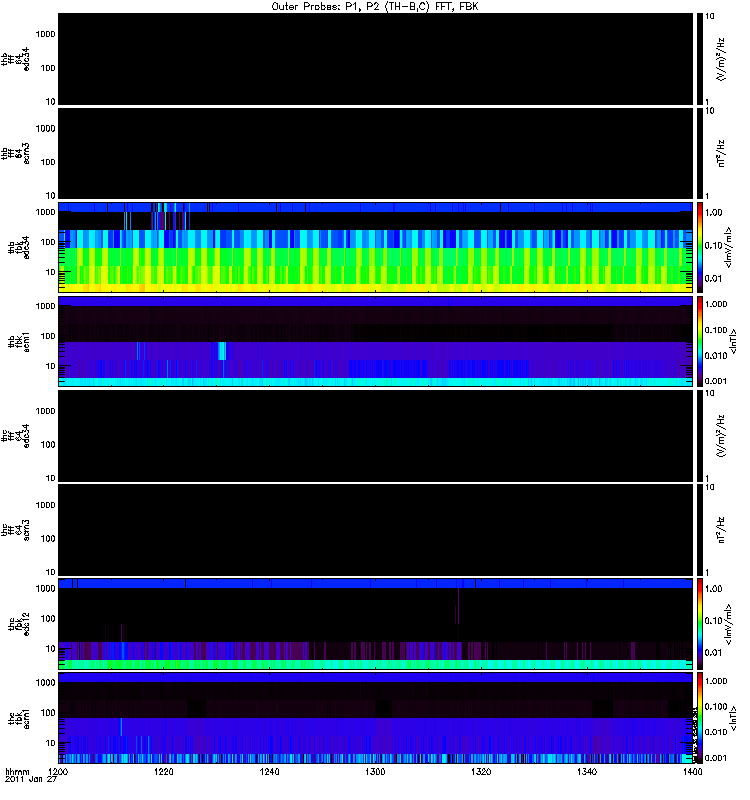Click the black color bar beside thb fff edc34
The image size is (750, 800).
tap(700, 59)
